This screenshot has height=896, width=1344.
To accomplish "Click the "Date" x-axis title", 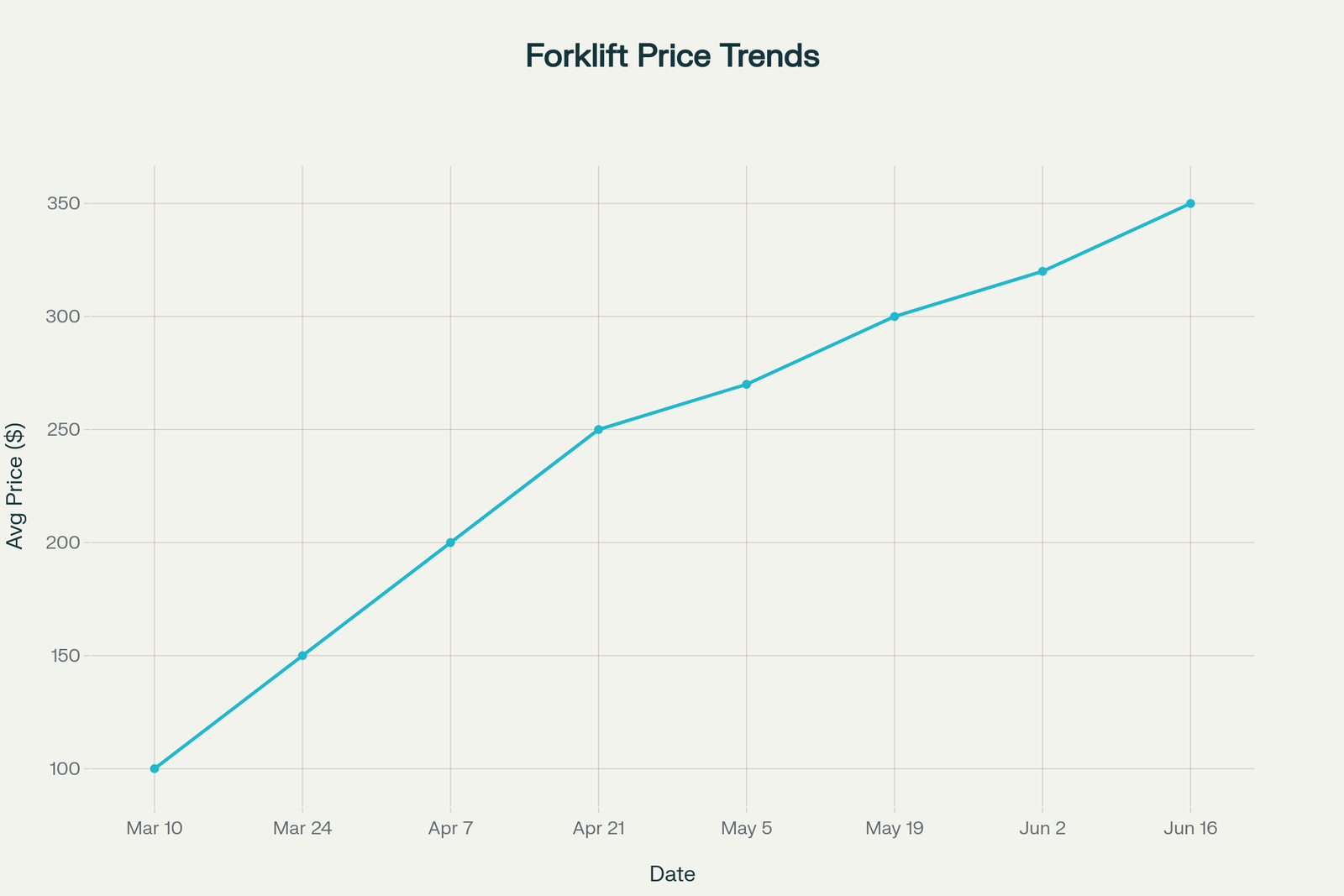I will 672,874.
